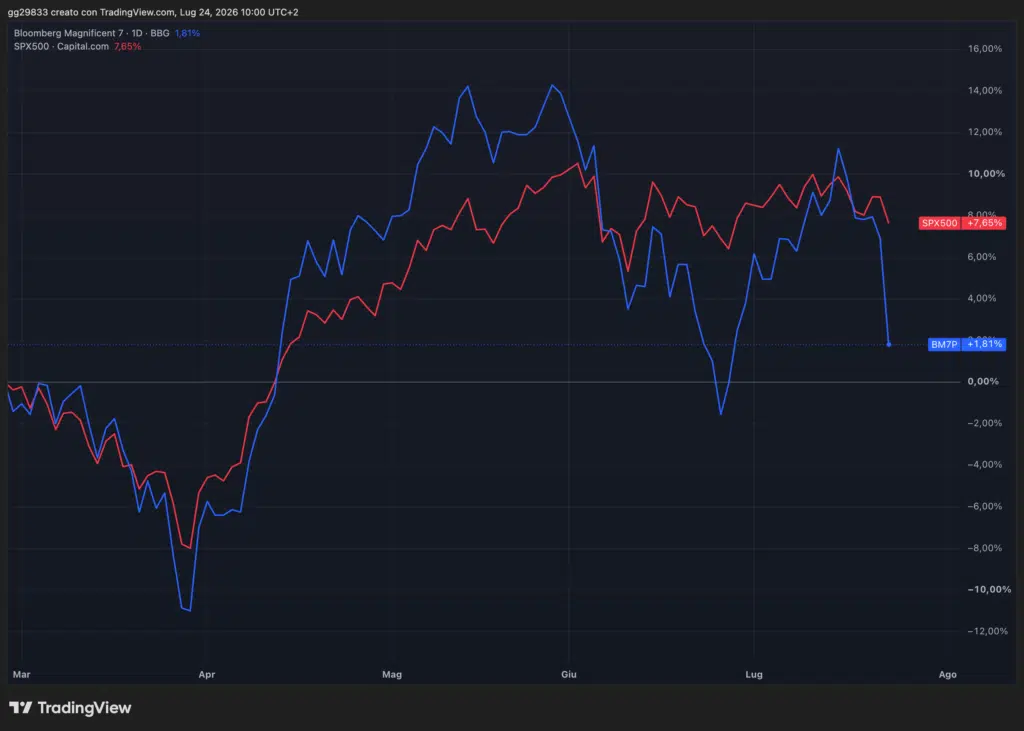Click the Apr month label
Viewport: 1024px width, 731px height.
pyautogui.click(x=206, y=674)
